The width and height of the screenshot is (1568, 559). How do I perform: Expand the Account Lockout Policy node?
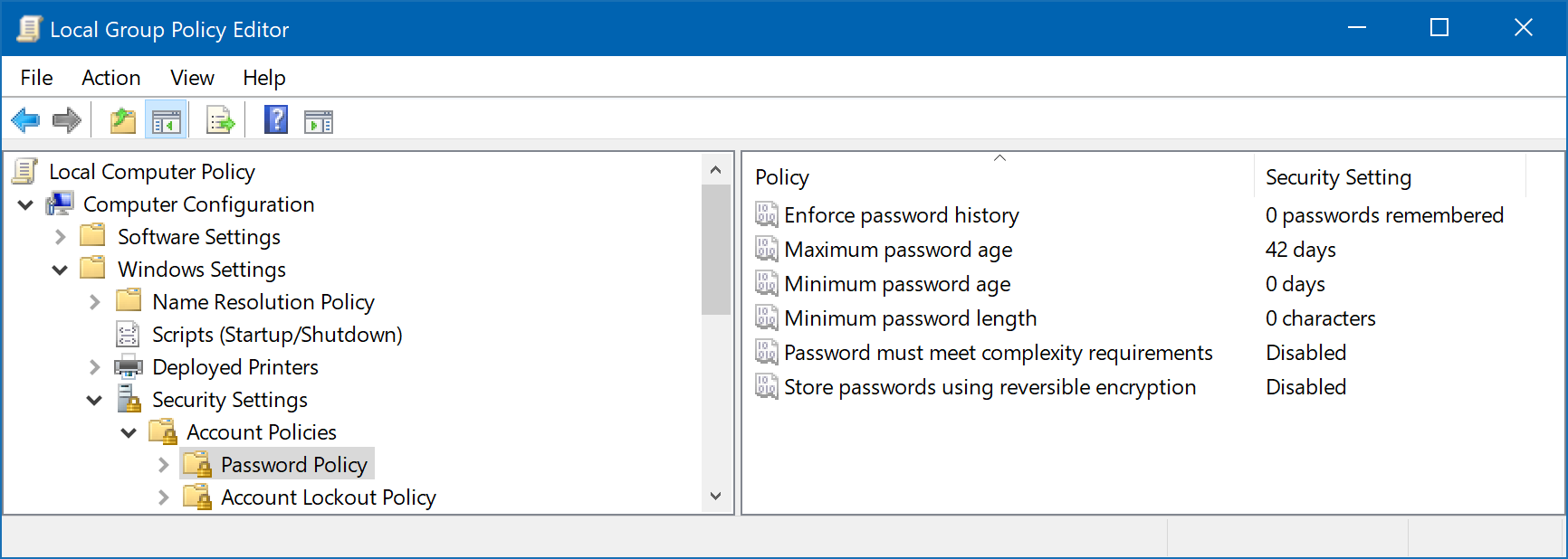[163, 497]
